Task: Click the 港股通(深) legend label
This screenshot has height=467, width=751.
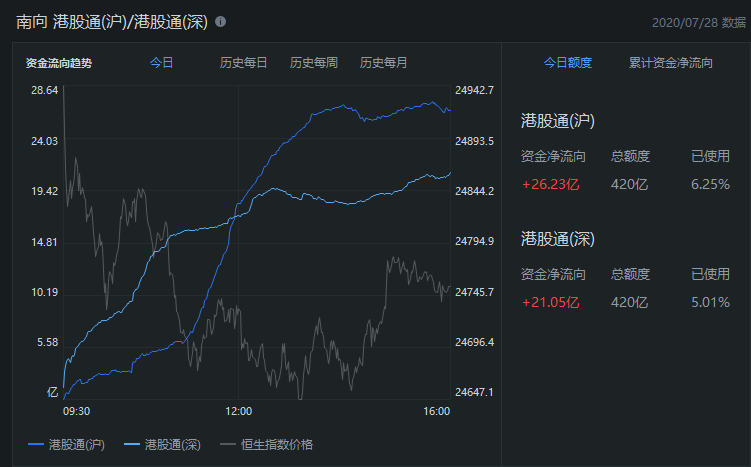Action: (173, 444)
